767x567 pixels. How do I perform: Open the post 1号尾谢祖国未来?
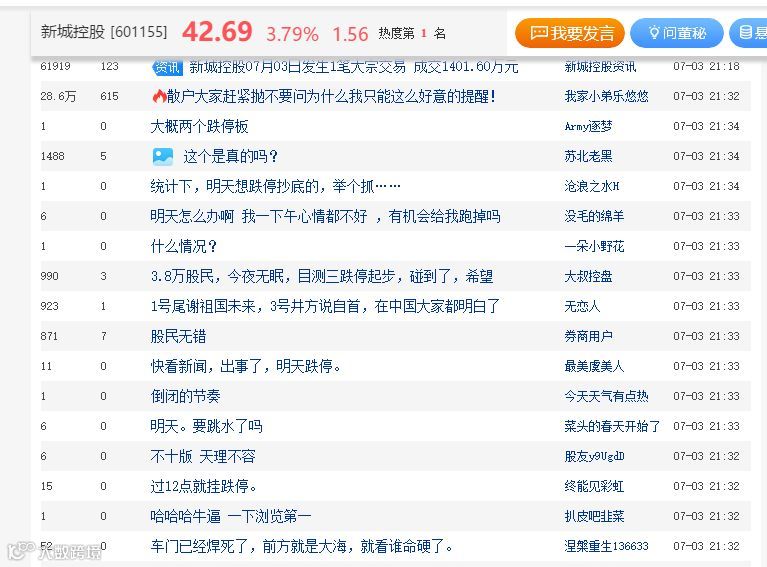point(325,306)
